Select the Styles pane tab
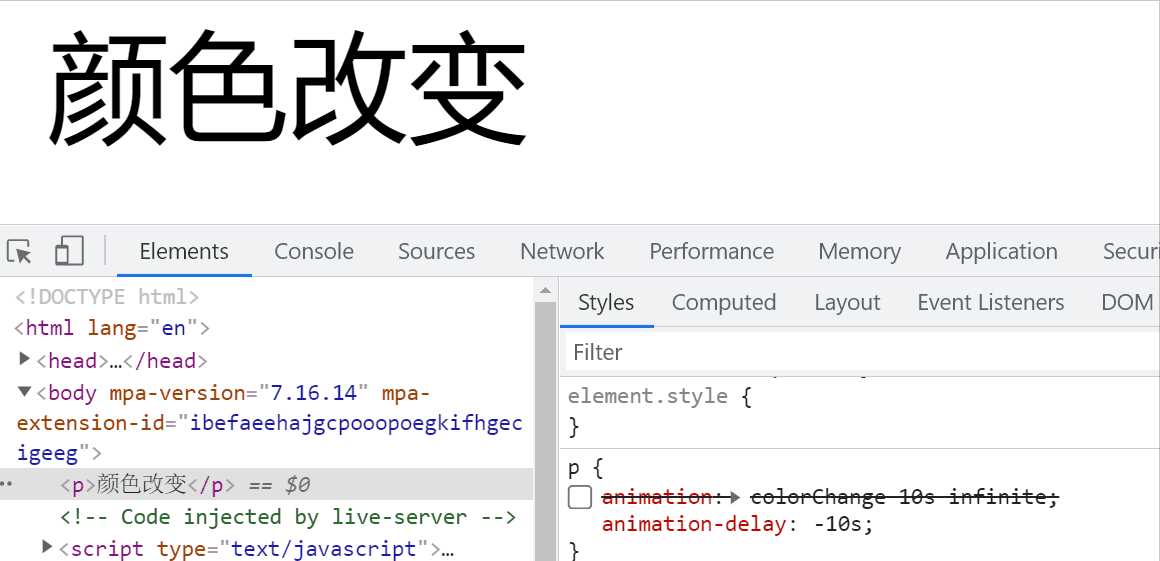The image size is (1160, 561). 606,303
